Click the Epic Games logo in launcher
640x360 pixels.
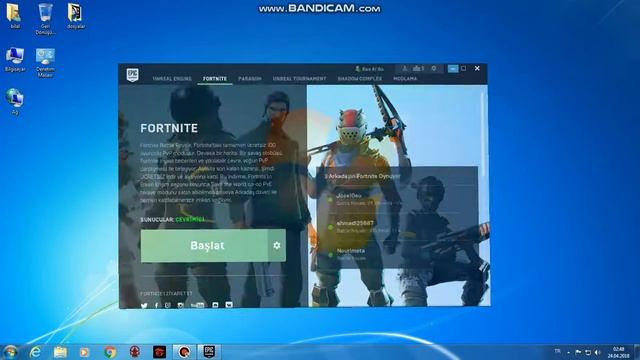132,75
